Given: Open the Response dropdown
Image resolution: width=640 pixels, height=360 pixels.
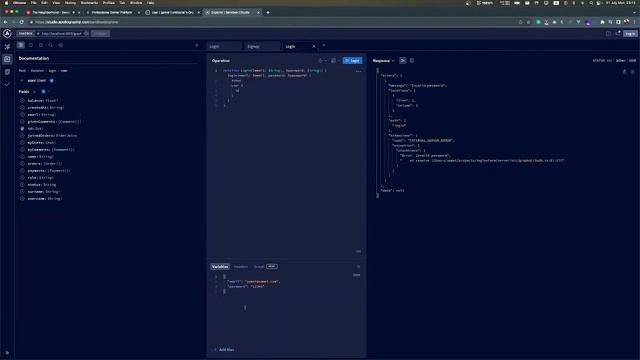Looking at the screenshot, I should [384, 61].
